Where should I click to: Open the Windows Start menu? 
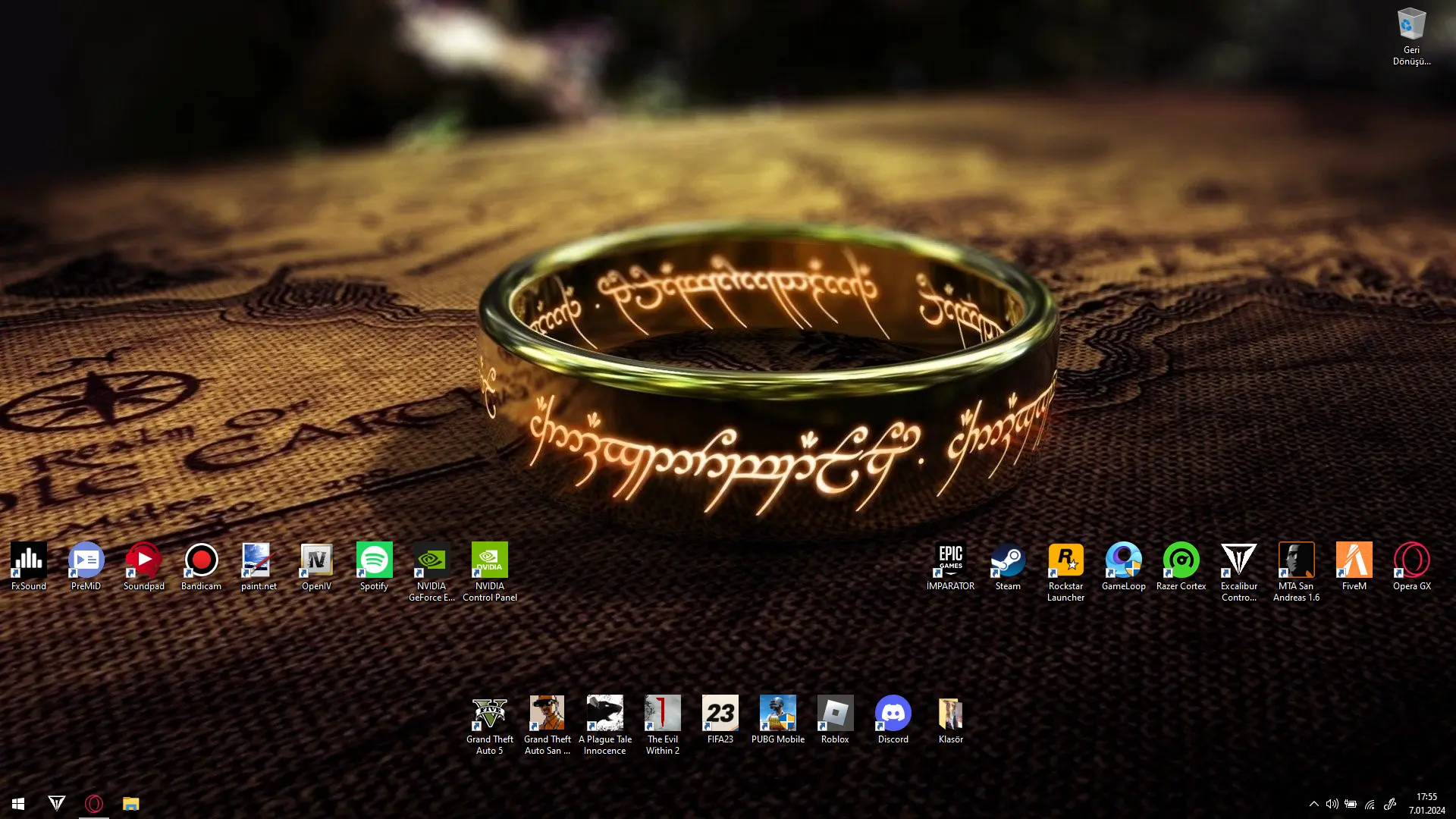pos(18,803)
